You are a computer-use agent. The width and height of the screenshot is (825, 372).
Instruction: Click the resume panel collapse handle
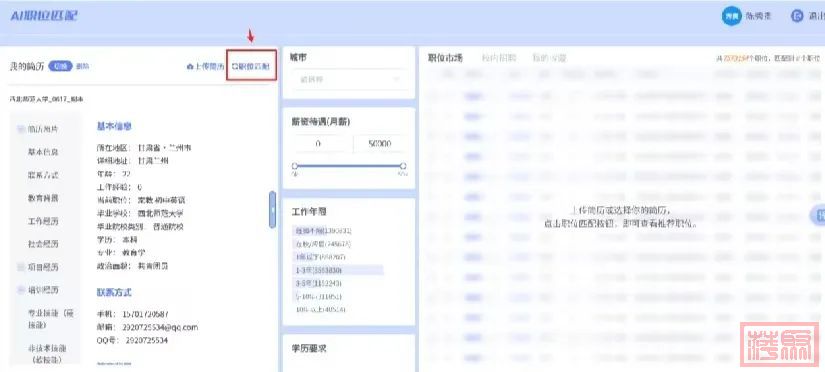tap(272, 209)
